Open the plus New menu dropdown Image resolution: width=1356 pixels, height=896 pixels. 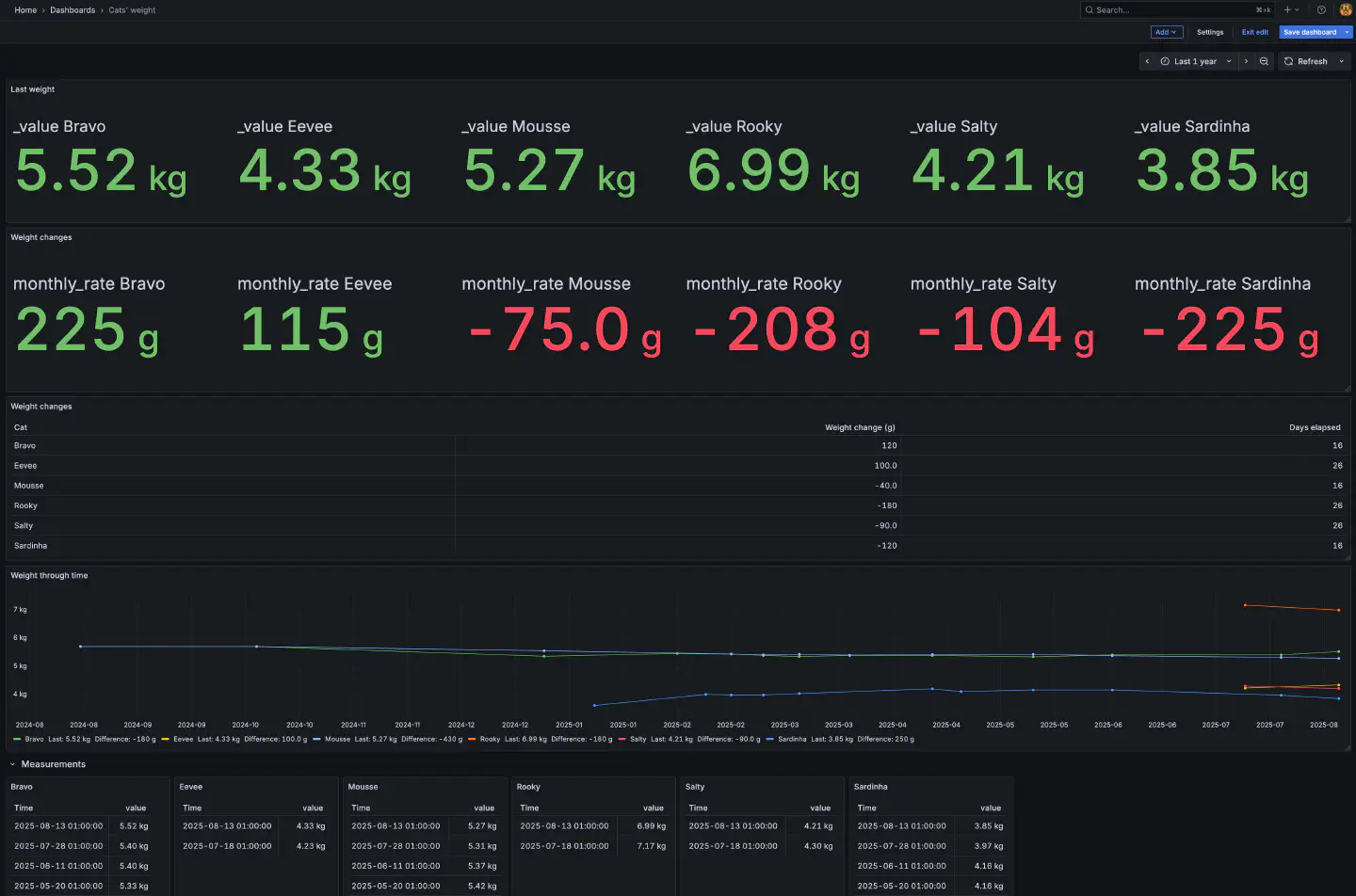click(x=1292, y=10)
